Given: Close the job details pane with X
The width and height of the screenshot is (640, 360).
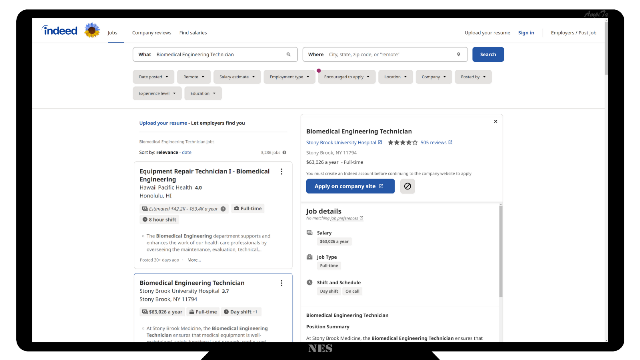Looking at the screenshot, I should [x=495, y=122].
